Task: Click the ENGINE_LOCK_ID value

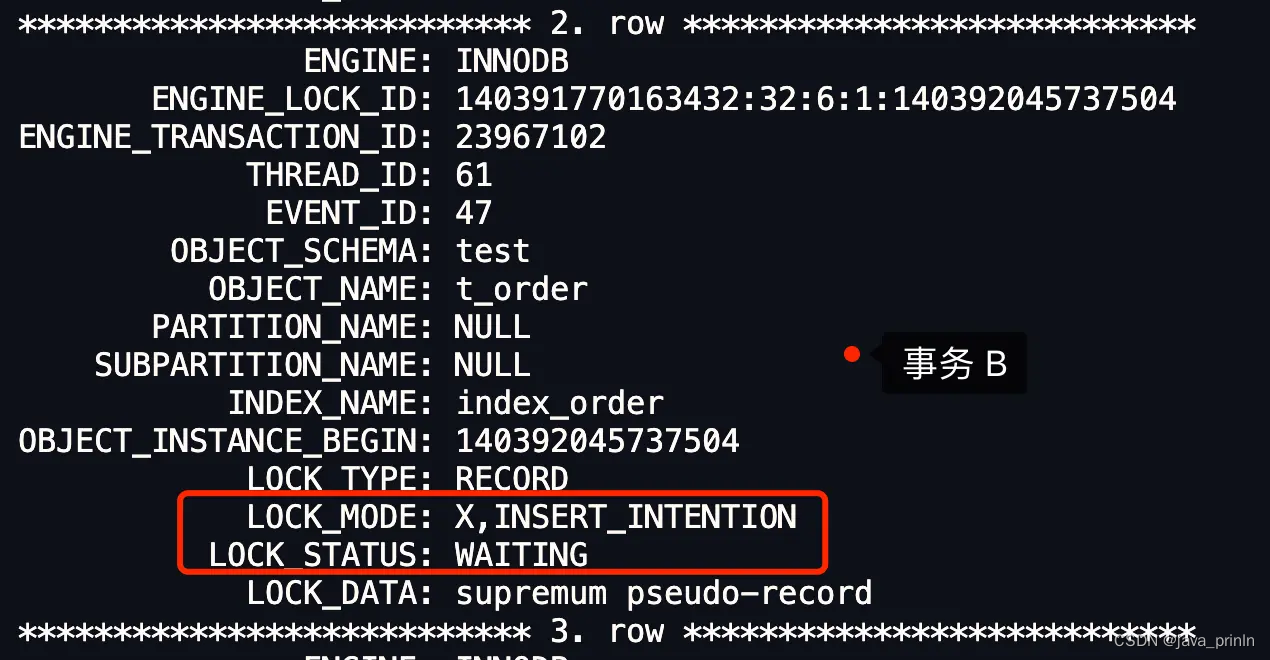Action: (816, 99)
